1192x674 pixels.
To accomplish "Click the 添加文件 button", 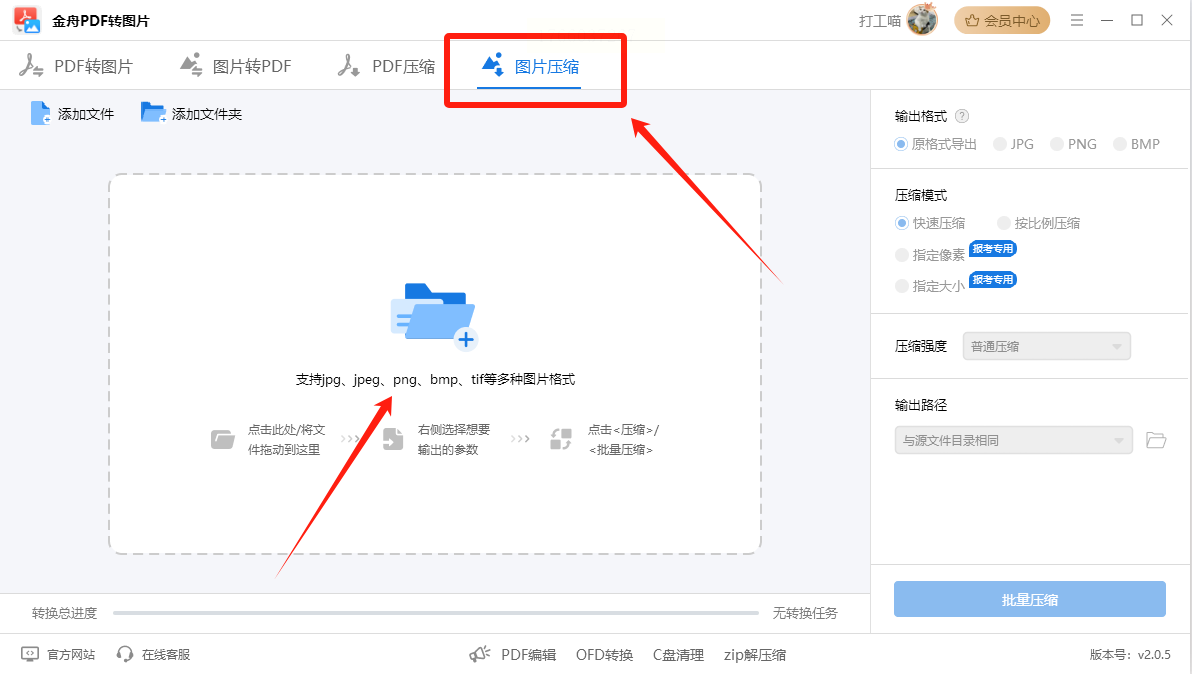I will tap(72, 114).
